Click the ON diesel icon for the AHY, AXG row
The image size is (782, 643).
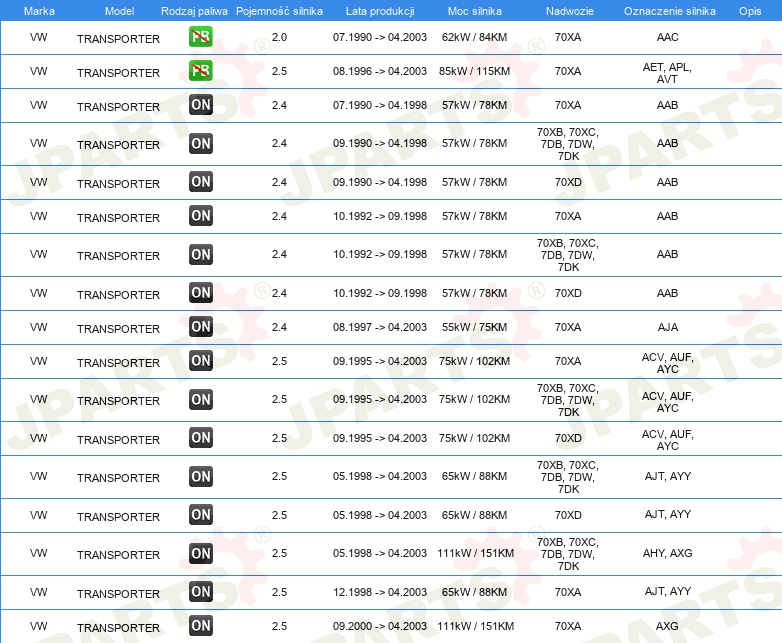tap(200, 553)
